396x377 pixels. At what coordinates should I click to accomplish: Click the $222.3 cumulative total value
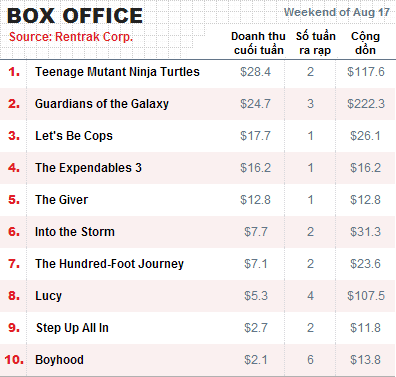[x=366, y=104]
